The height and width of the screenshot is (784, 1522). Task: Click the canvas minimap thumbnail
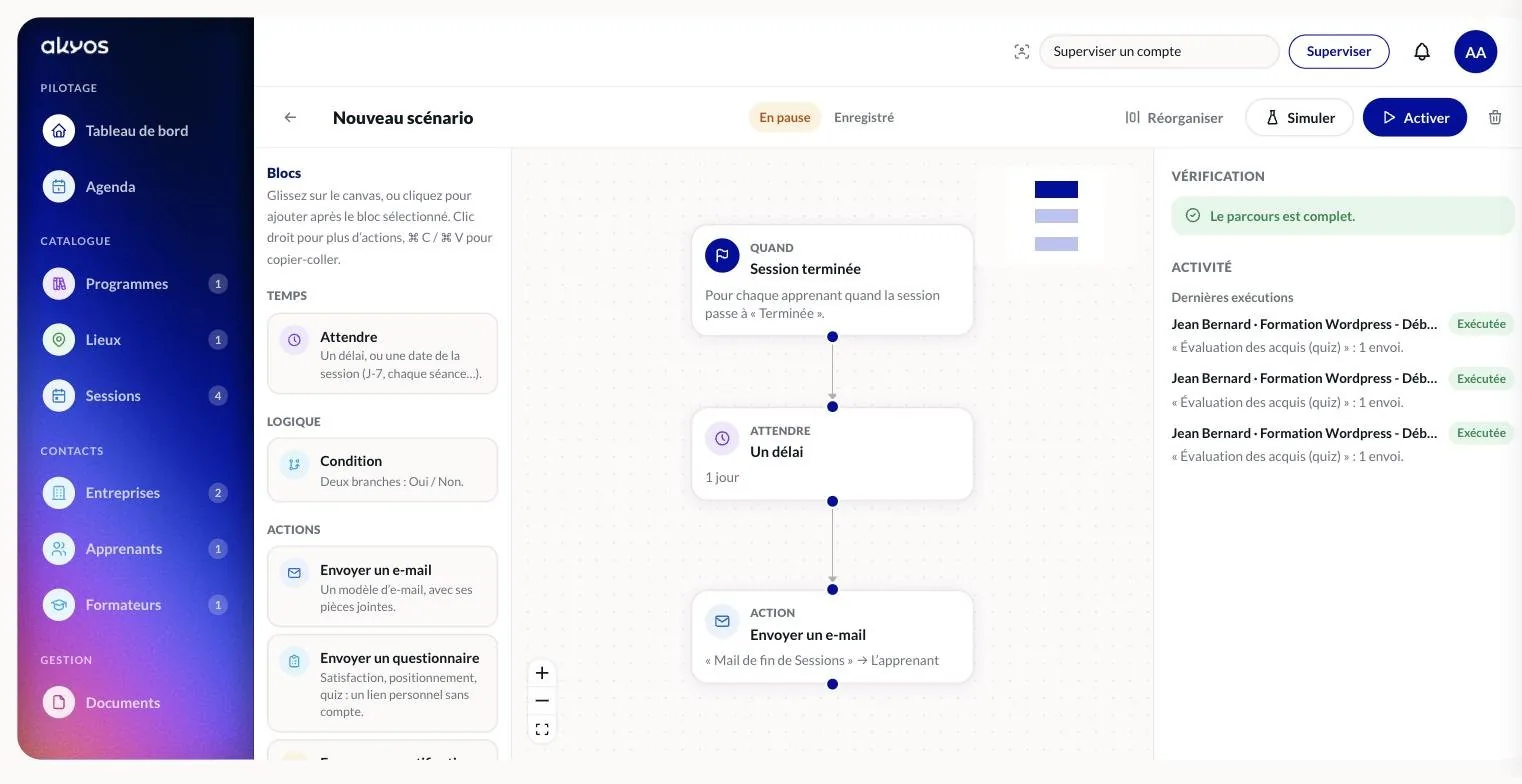[1056, 216]
